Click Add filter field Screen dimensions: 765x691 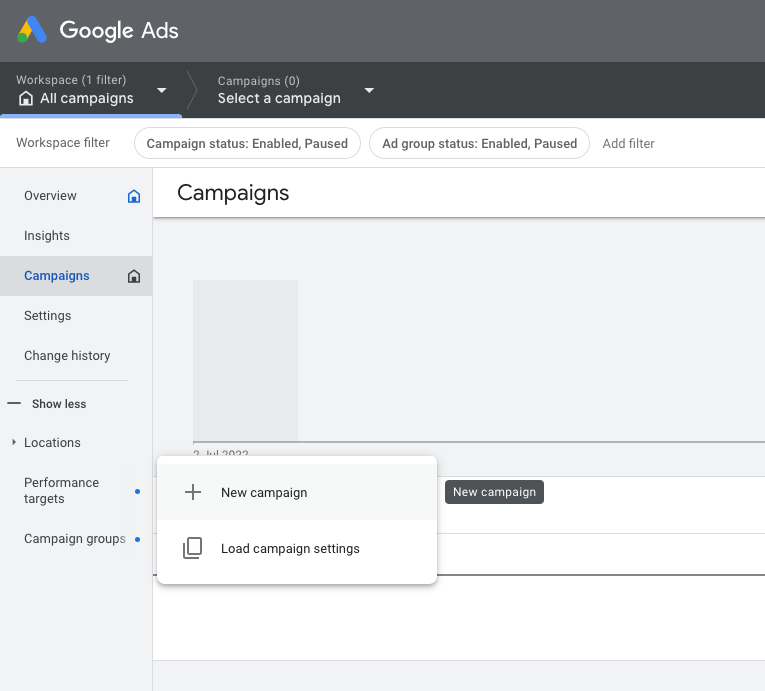coord(628,143)
